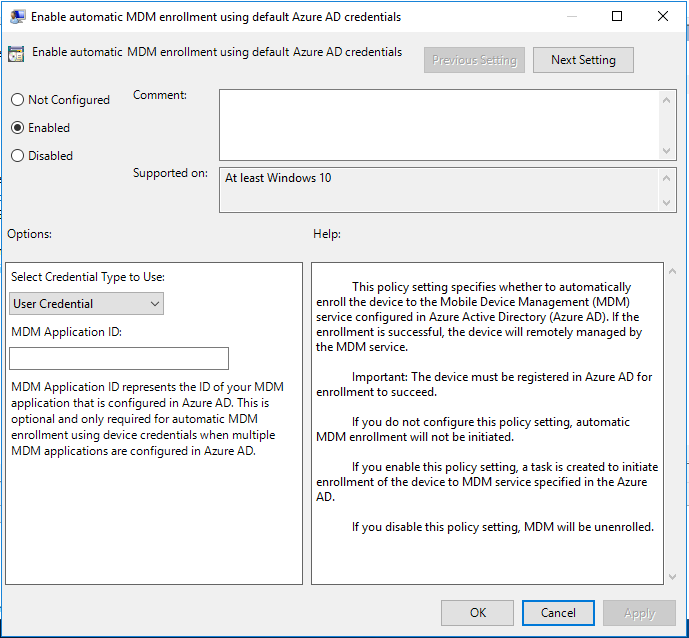The image size is (689, 638).
Task: Click inside the Comment text box
Action: 439,125
